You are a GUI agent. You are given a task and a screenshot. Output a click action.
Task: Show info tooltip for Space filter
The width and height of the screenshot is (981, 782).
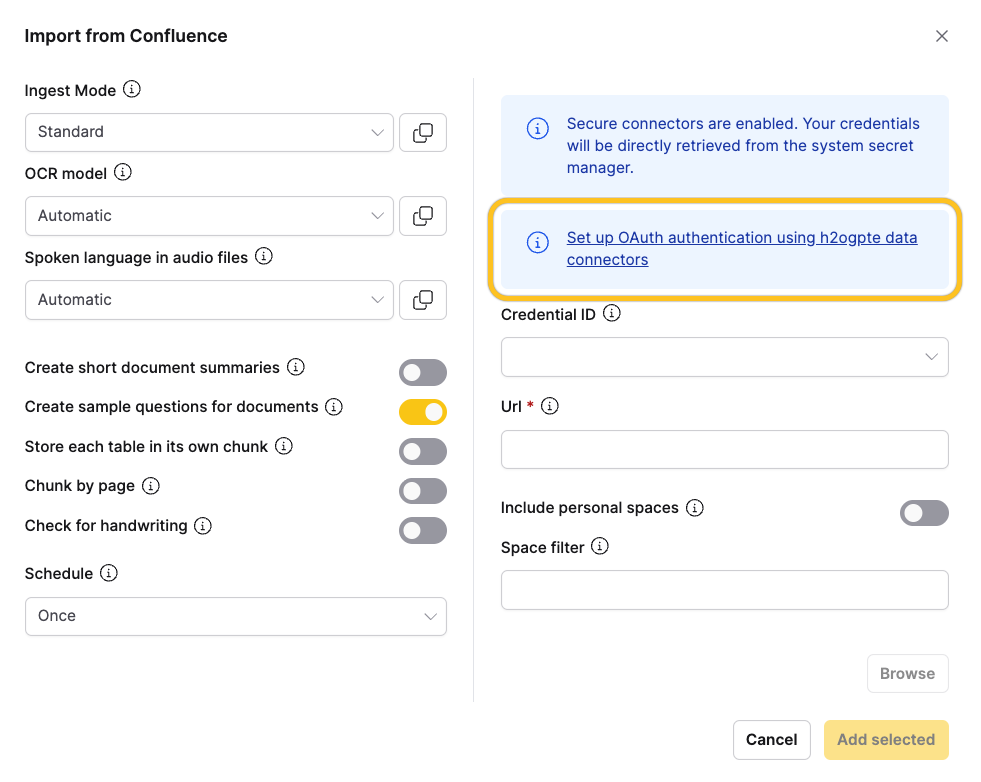(600, 547)
